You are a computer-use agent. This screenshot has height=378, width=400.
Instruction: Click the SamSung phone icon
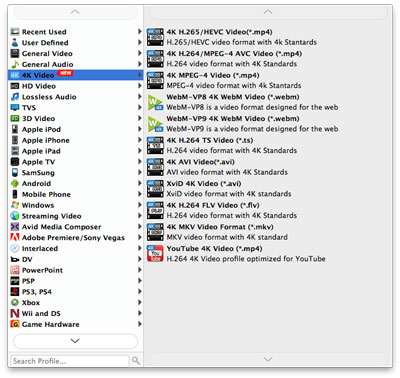[x=15, y=173]
